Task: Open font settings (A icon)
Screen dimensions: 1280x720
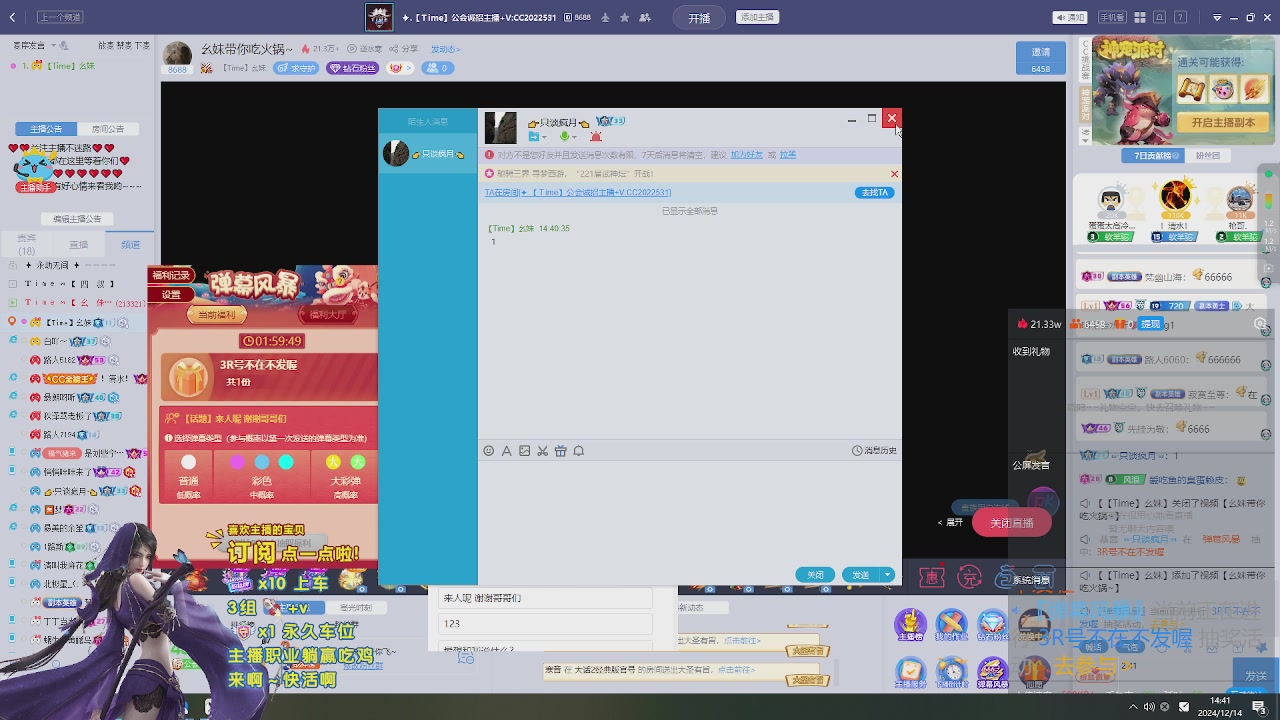Action: click(x=507, y=451)
